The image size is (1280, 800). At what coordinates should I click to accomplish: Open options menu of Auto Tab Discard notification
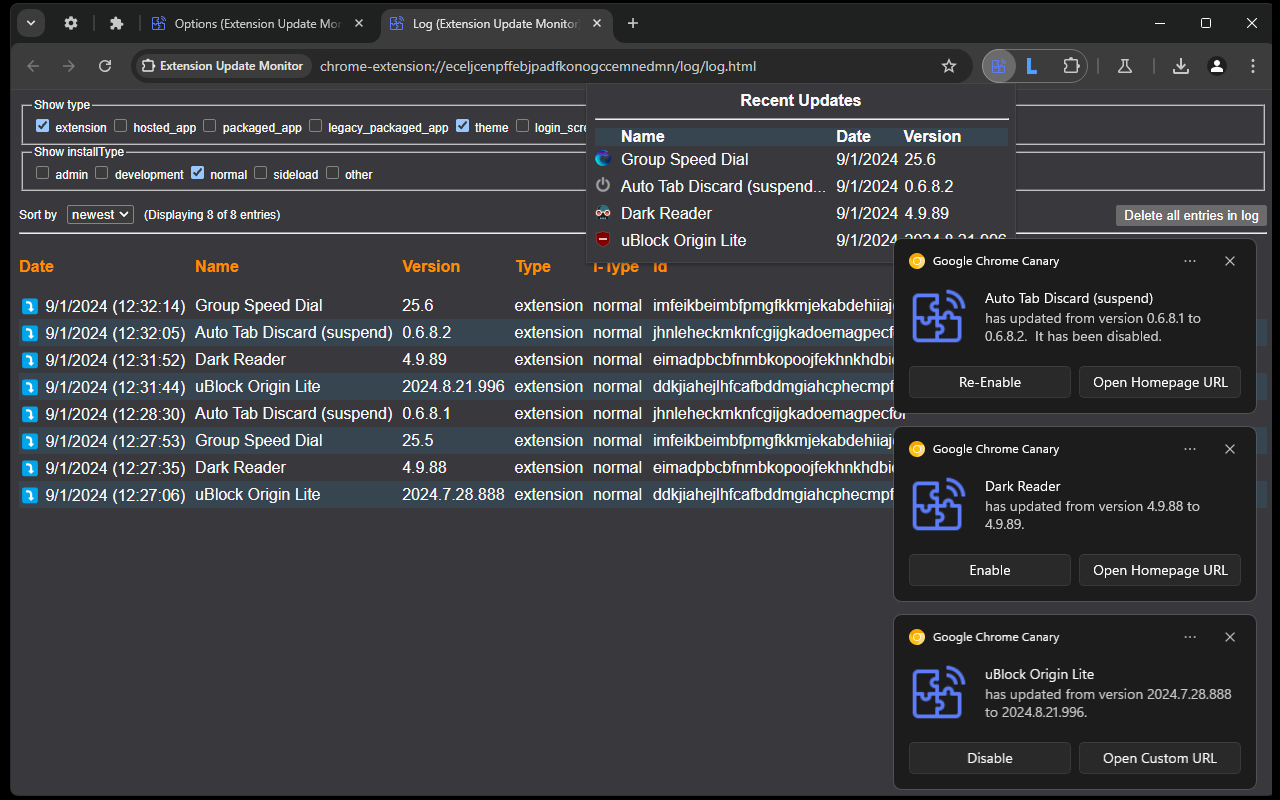tap(1190, 261)
